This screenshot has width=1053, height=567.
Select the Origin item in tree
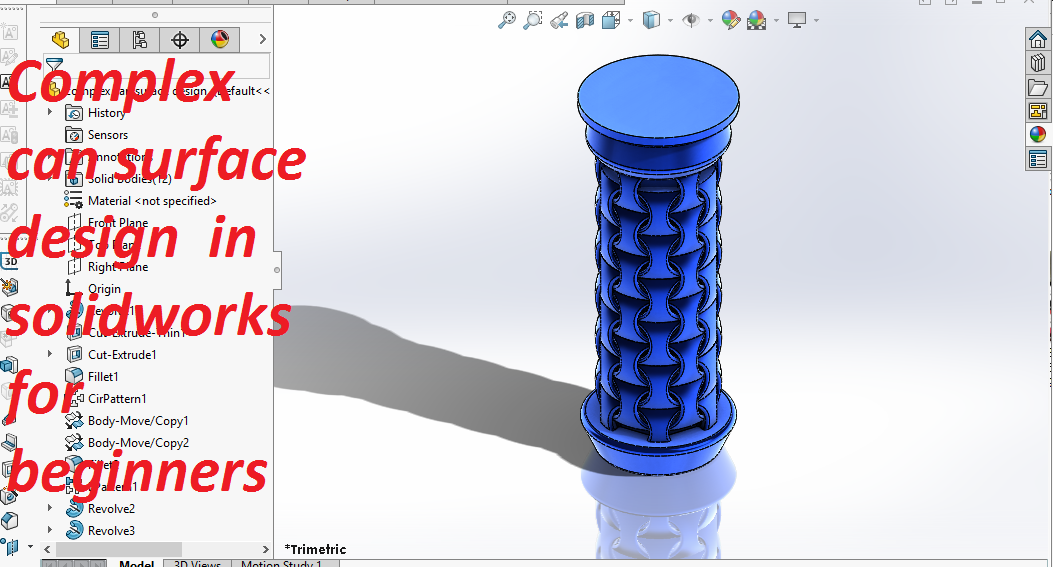pos(104,289)
